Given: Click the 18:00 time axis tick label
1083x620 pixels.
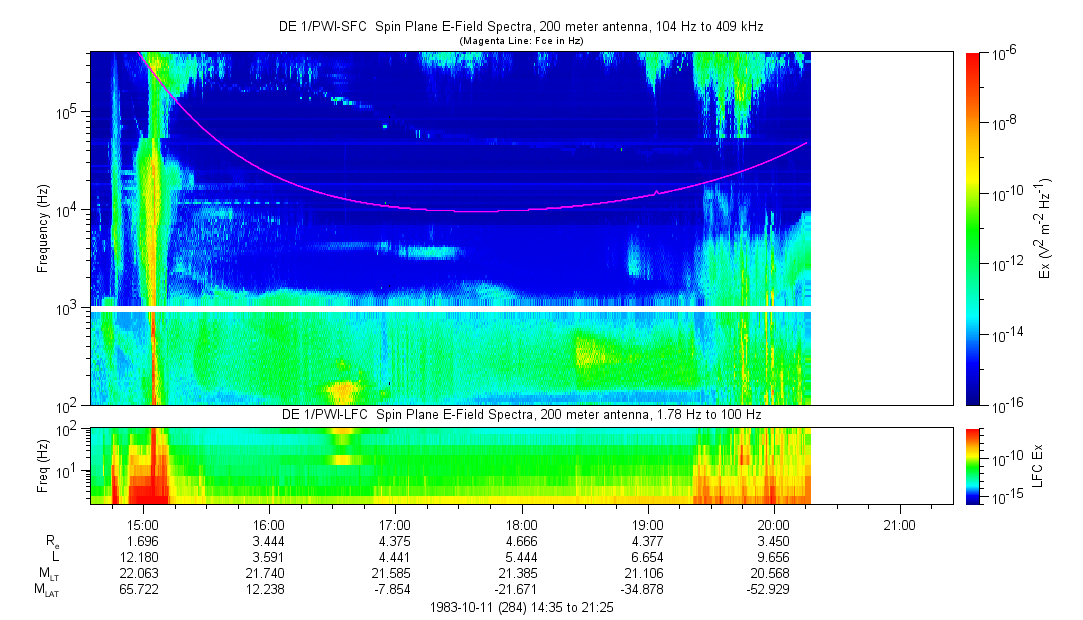Looking at the screenshot, I should [521, 524].
